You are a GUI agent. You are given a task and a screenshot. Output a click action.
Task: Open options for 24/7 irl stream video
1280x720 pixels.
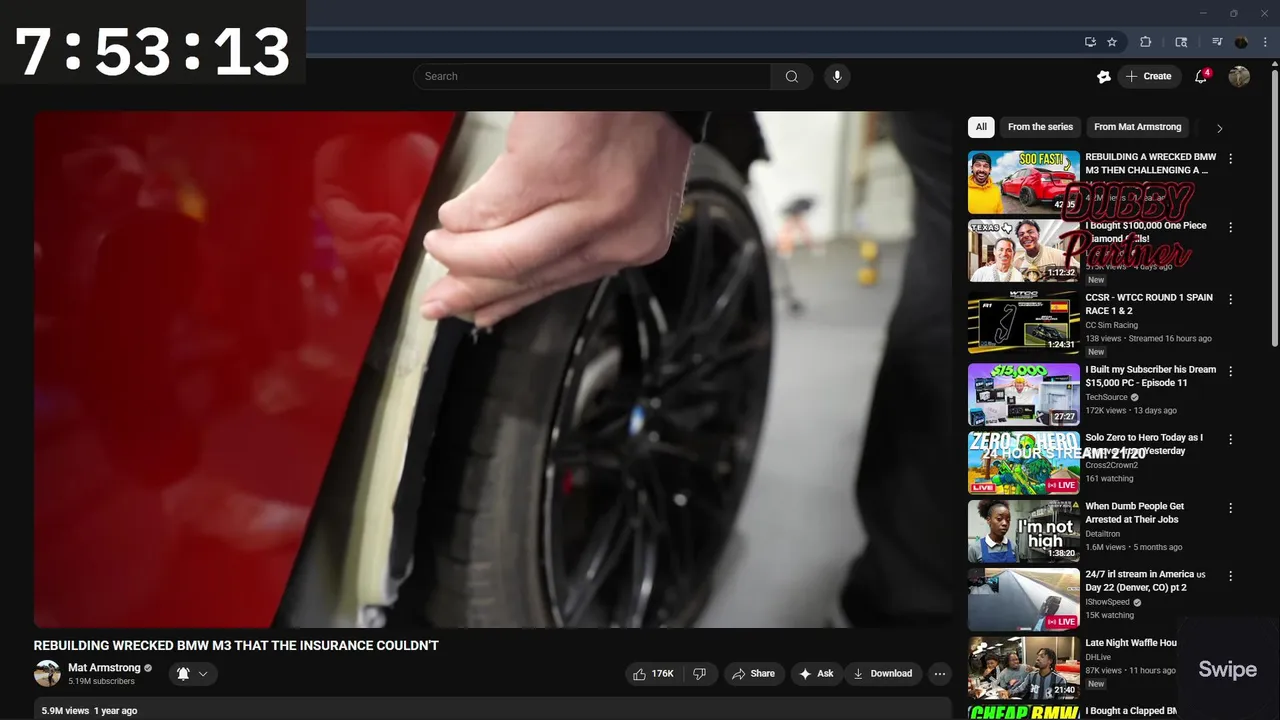1231,576
